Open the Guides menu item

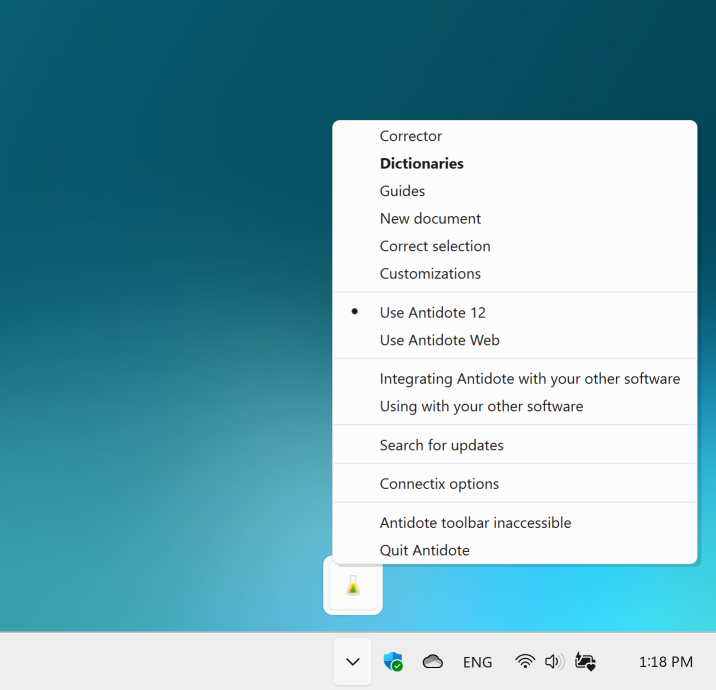click(x=402, y=191)
